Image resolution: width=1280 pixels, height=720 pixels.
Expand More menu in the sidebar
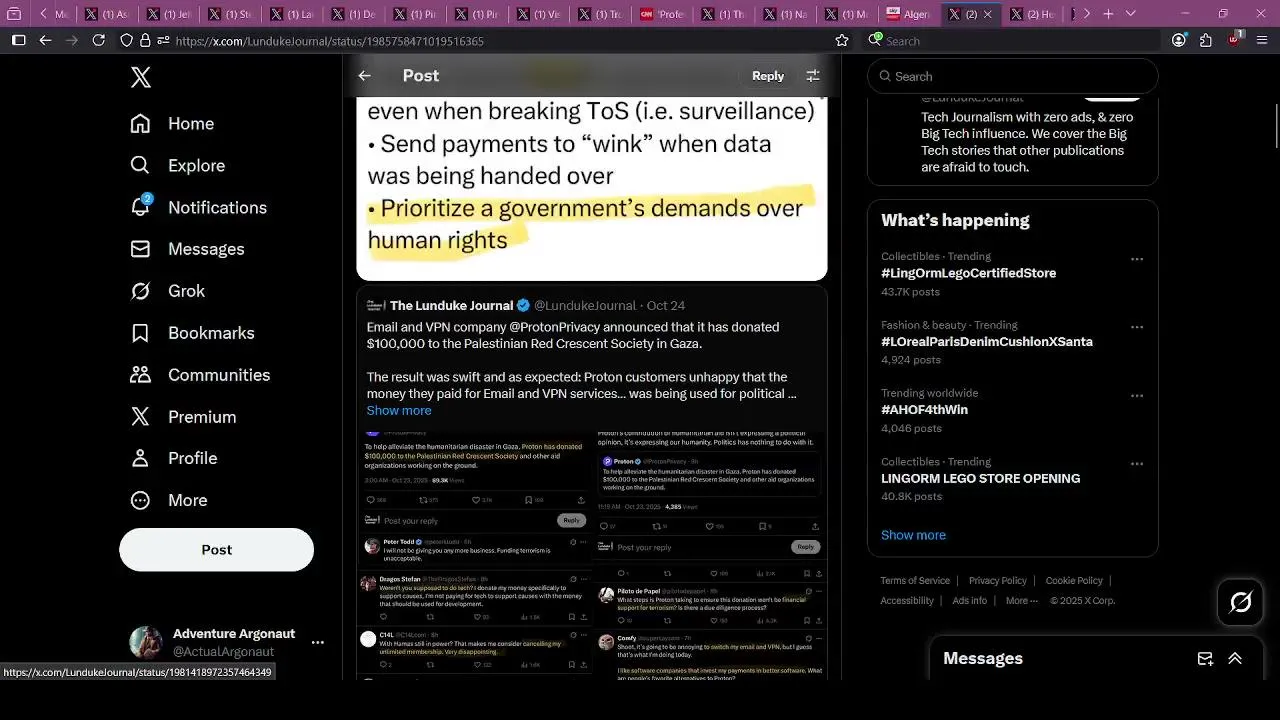(169, 500)
